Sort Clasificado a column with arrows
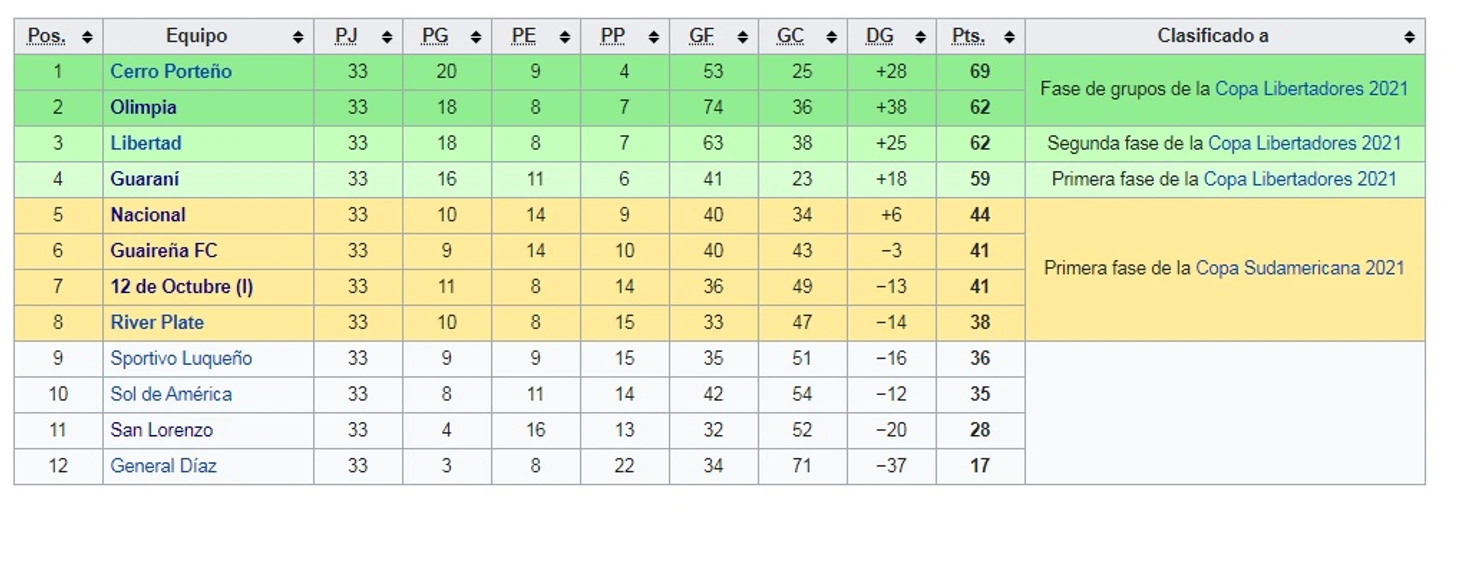 click(1409, 37)
